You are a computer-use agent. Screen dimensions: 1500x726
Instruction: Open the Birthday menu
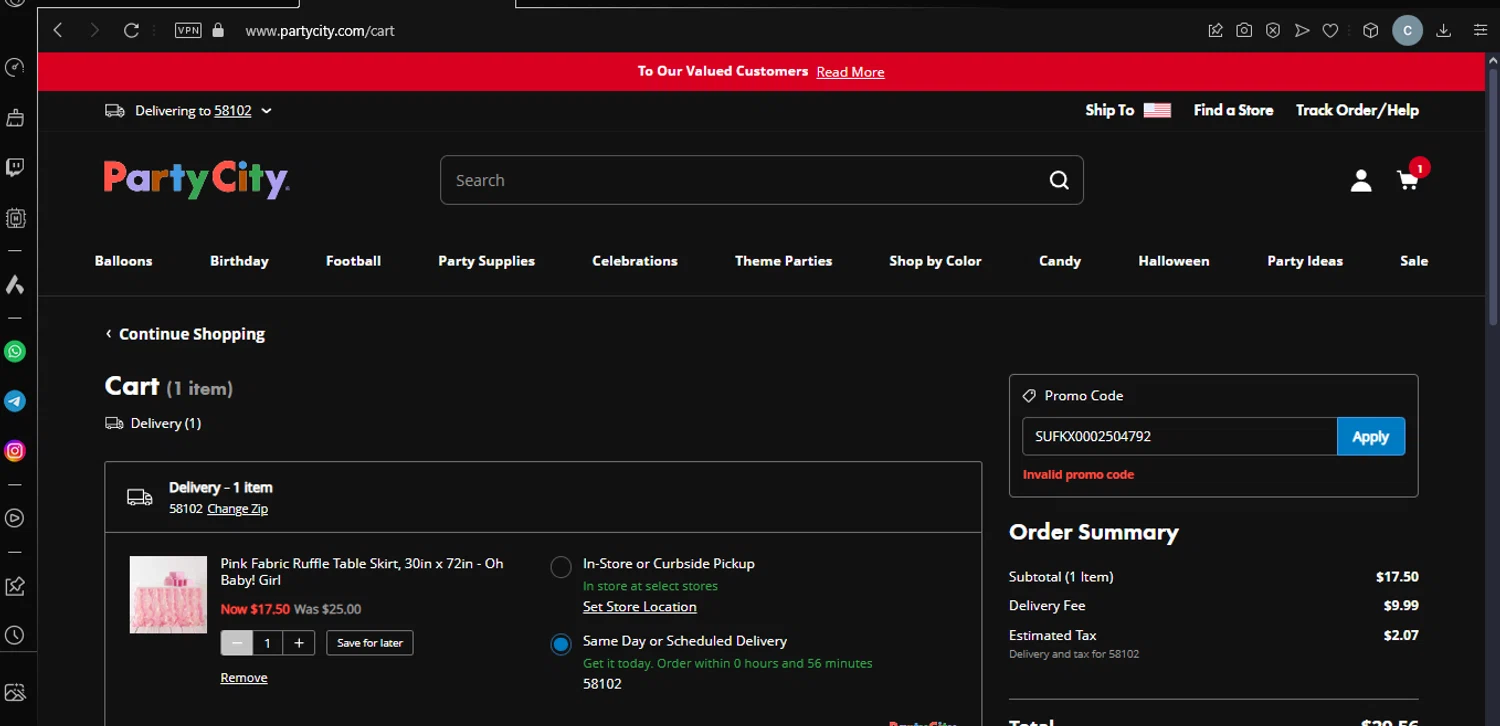239,261
